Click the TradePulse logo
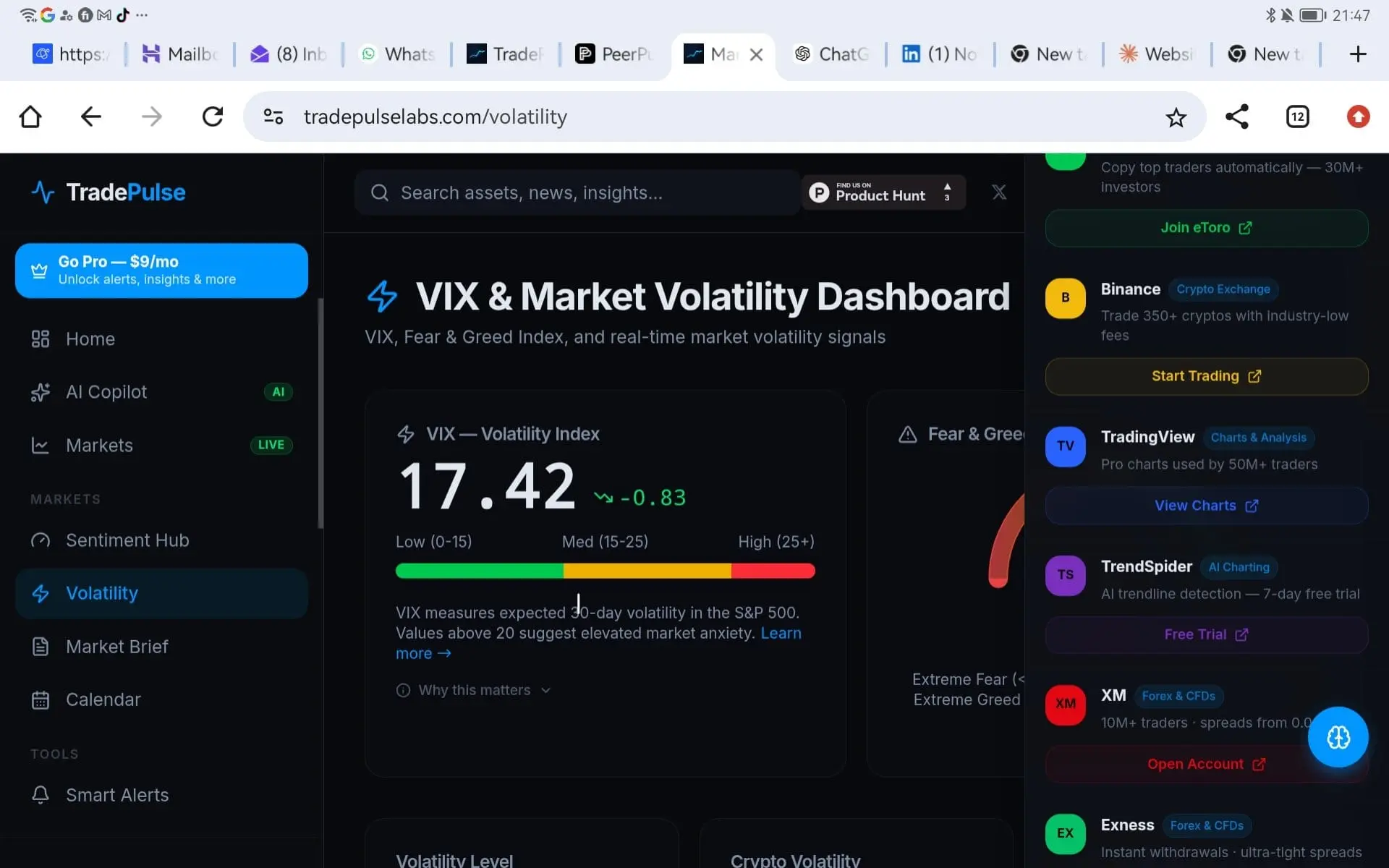 [109, 192]
